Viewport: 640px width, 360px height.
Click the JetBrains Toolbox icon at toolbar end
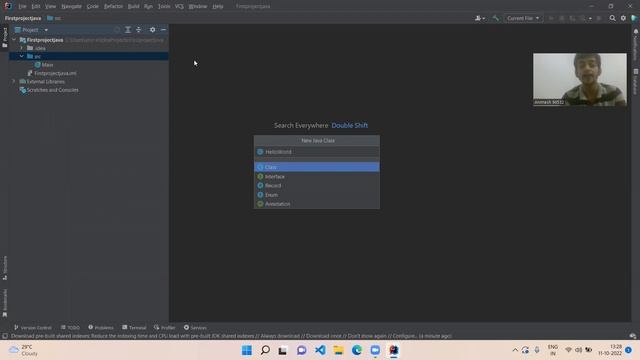(x=634, y=18)
